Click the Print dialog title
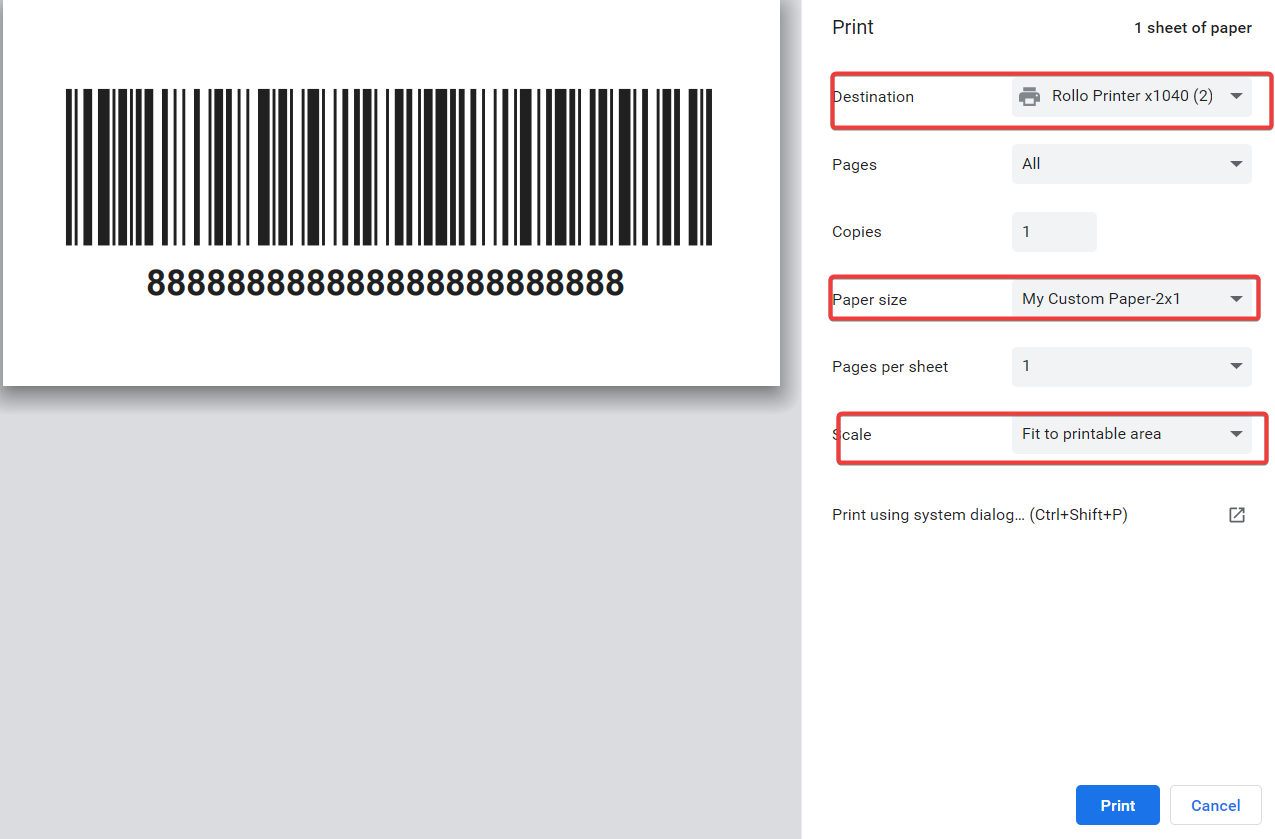Viewport: 1275px width, 839px height. pyautogui.click(x=852, y=27)
